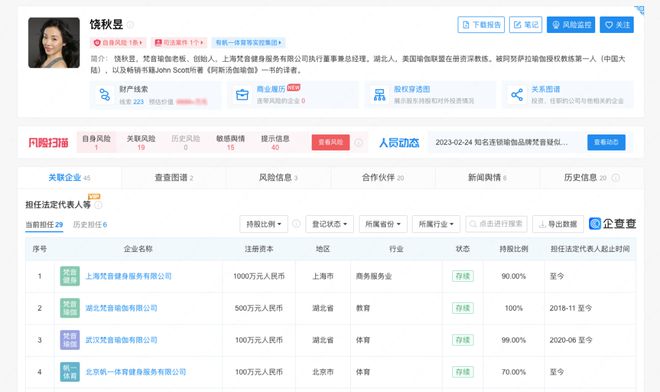Click the info icon next to 查看风险
Image resolution: width=660 pixels, height=392 pixels.
(x=358, y=142)
